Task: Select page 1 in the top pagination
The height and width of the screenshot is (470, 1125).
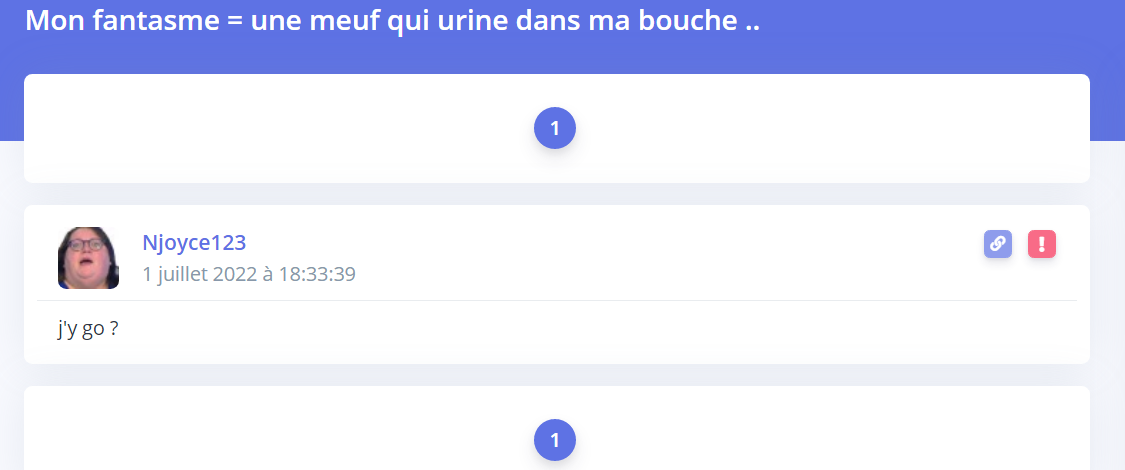Action: (x=555, y=128)
